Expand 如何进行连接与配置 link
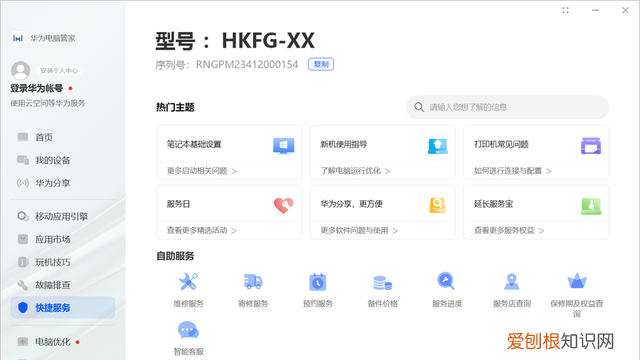Image resolution: width=640 pixels, height=360 pixels. pos(513,171)
